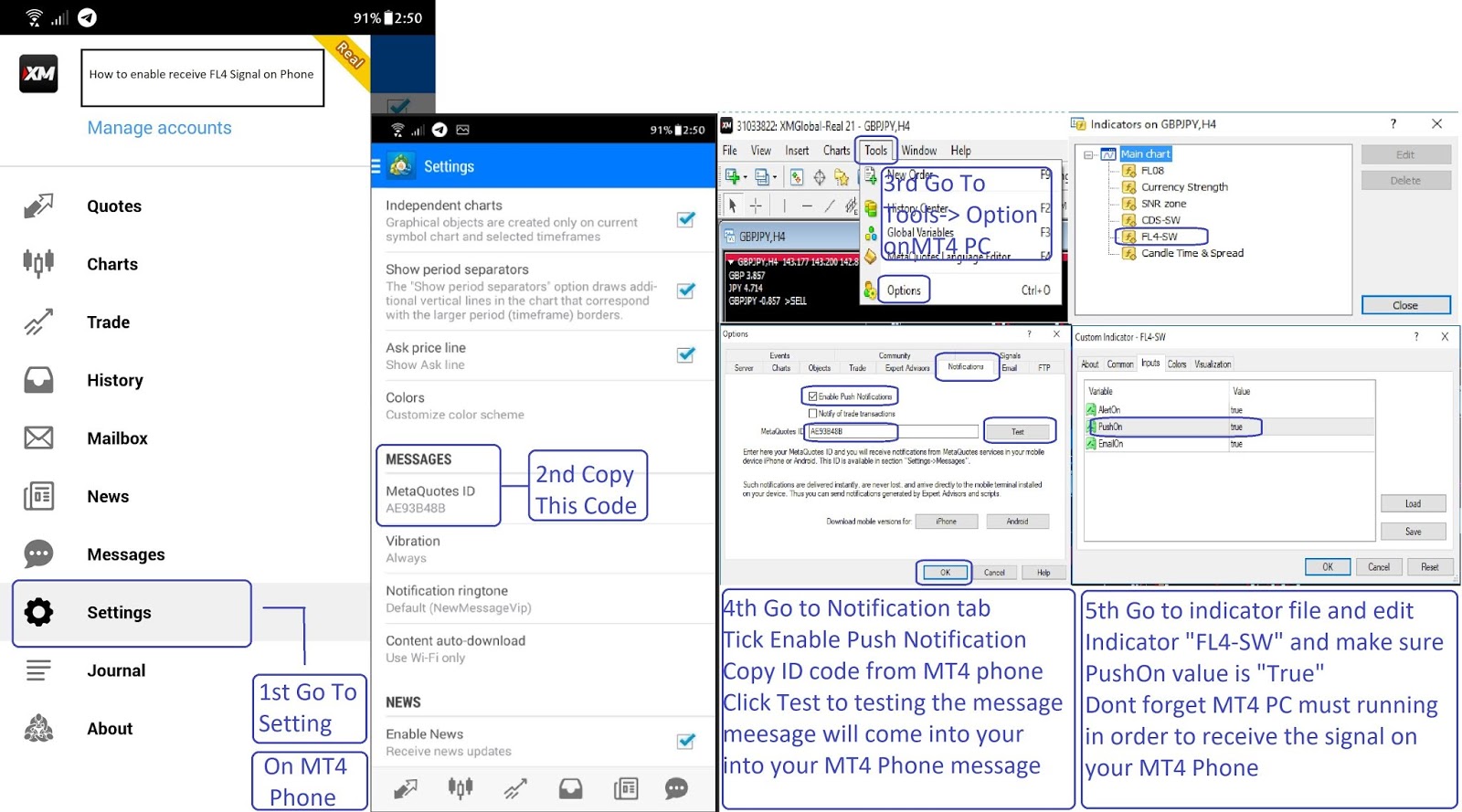
Task: Tap chat bubble icon in bottom bar
Action: click(676, 788)
